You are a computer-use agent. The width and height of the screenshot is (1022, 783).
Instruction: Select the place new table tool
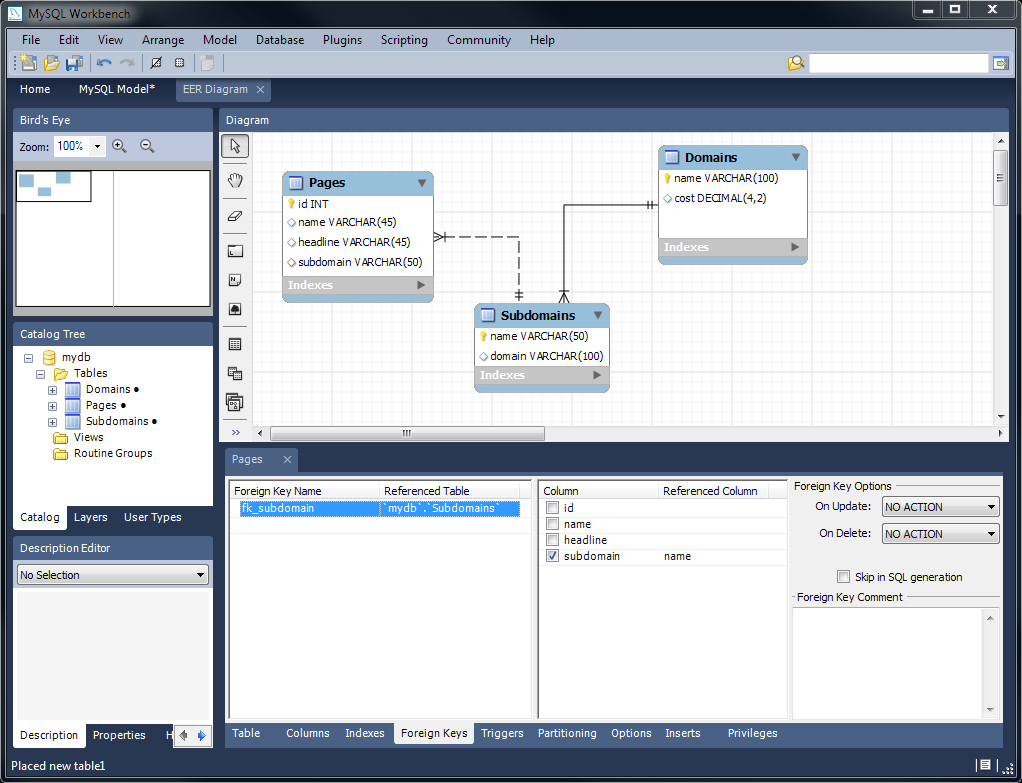(x=235, y=344)
